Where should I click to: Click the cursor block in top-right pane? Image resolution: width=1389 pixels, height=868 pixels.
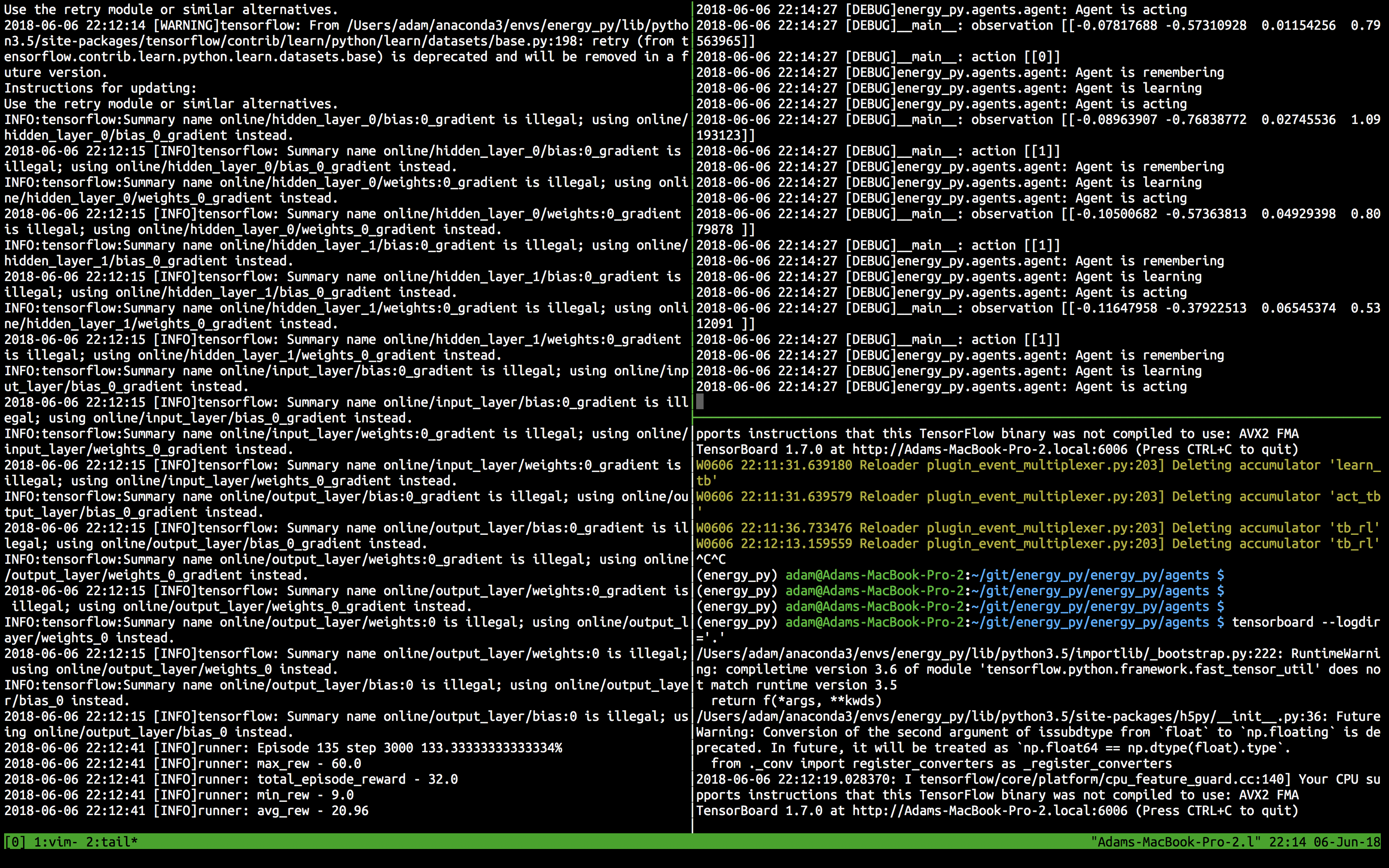point(699,402)
